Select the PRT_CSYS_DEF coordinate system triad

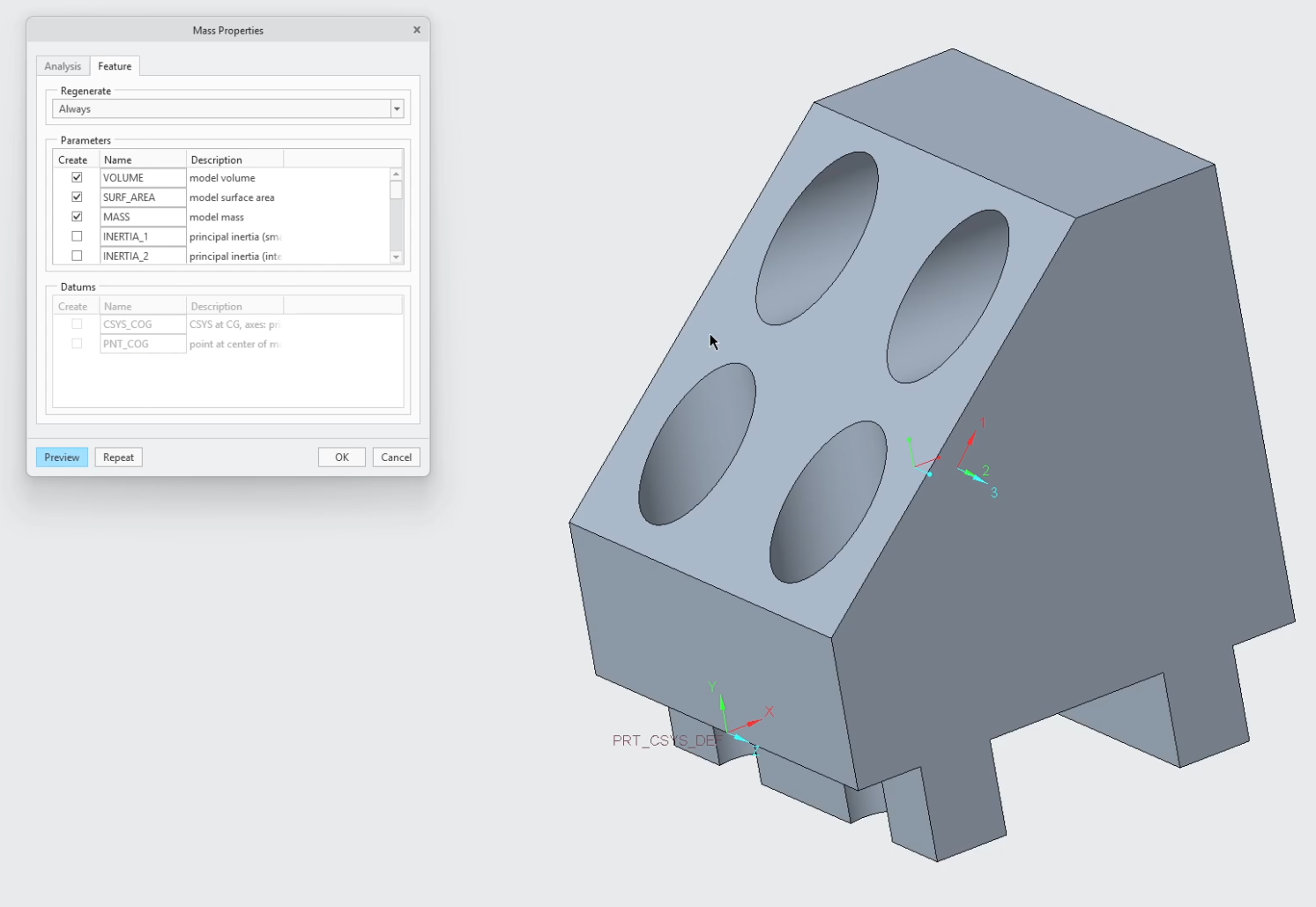[x=742, y=719]
